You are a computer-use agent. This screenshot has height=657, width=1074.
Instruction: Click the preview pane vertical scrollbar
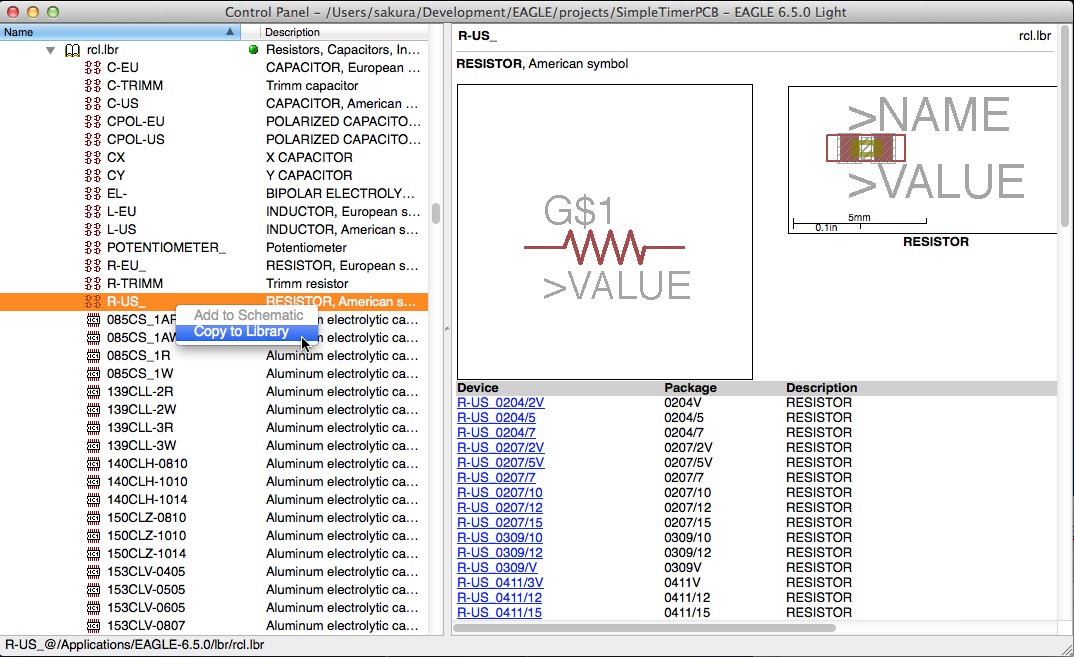pos(1065,127)
